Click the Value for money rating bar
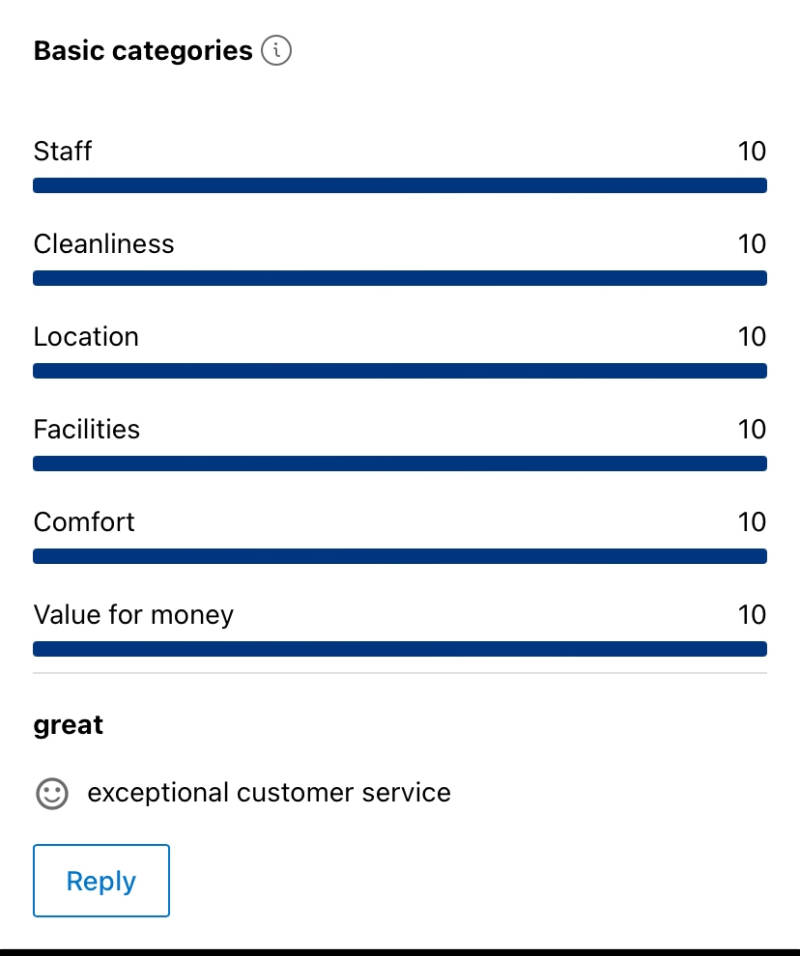Screen dimensions: 800x956 pyautogui.click(x=400, y=649)
